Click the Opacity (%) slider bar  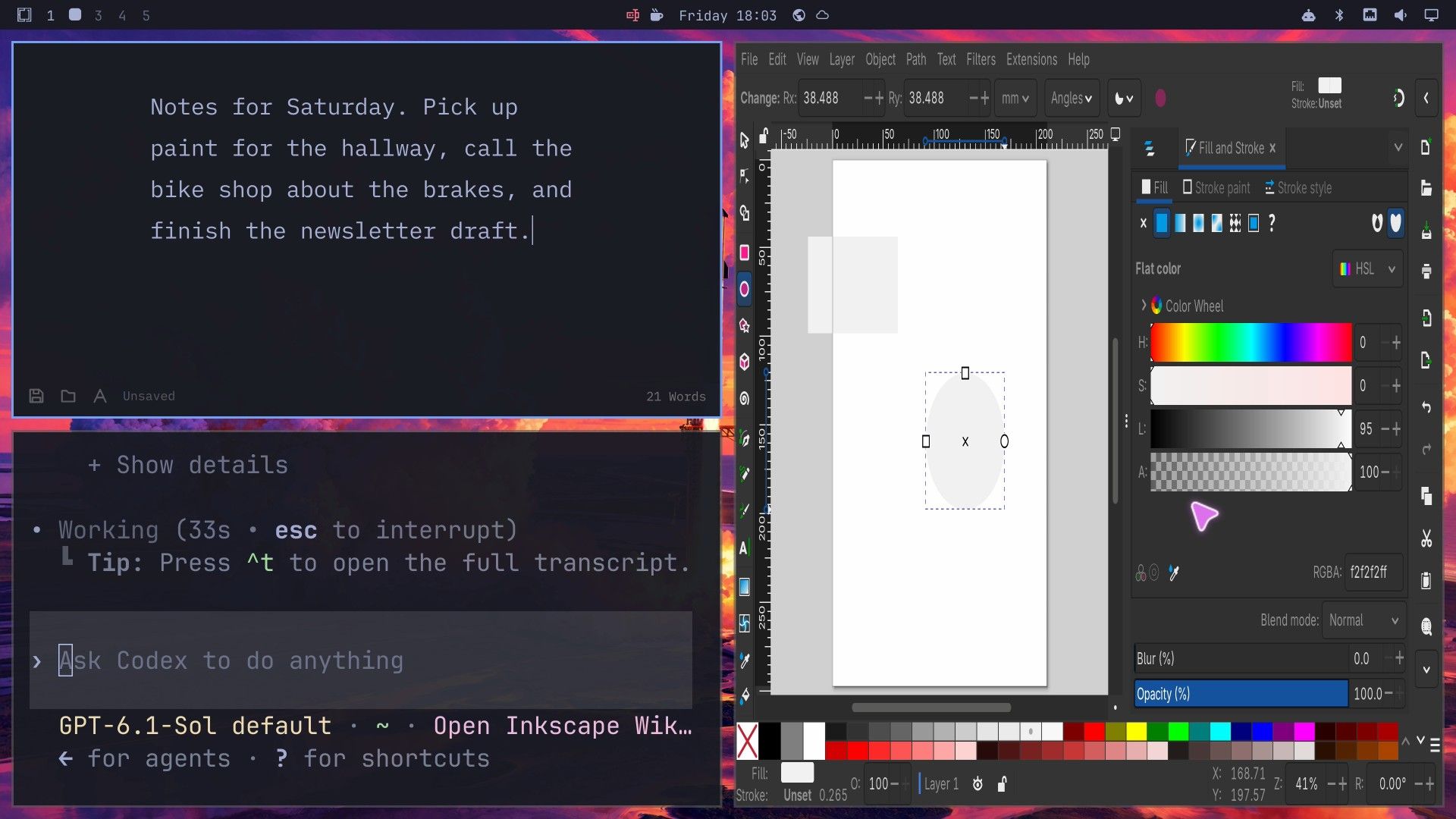(1241, 694)
